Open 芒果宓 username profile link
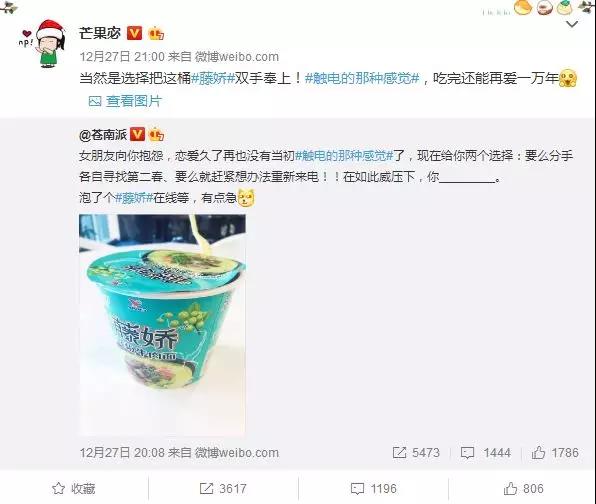Image resolution: width=596 pixels, height=504 pixels. [100, 33]
